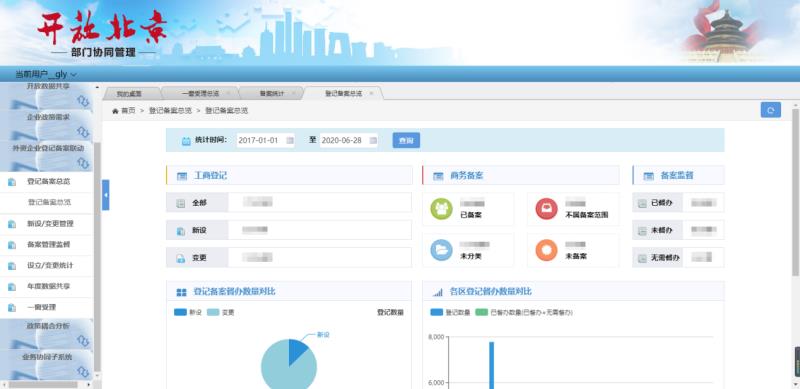
Task: Click the green 已备案 circle icon
Action: point(441,209)
